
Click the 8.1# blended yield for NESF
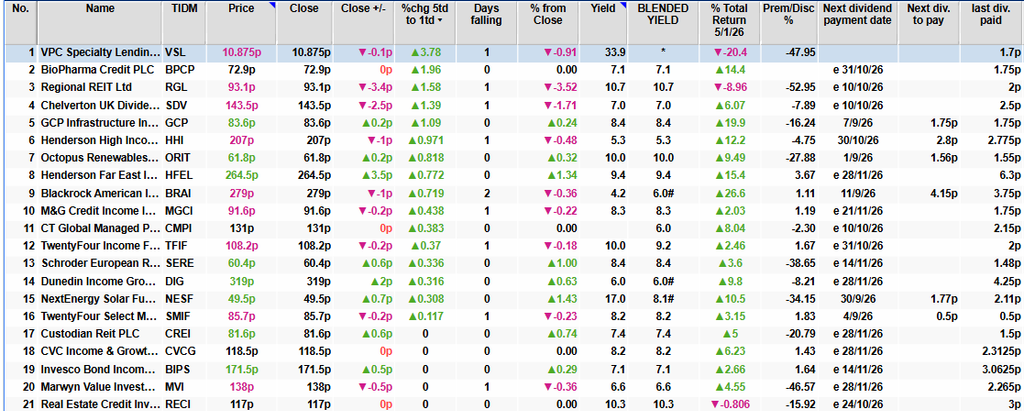point(663,299)
